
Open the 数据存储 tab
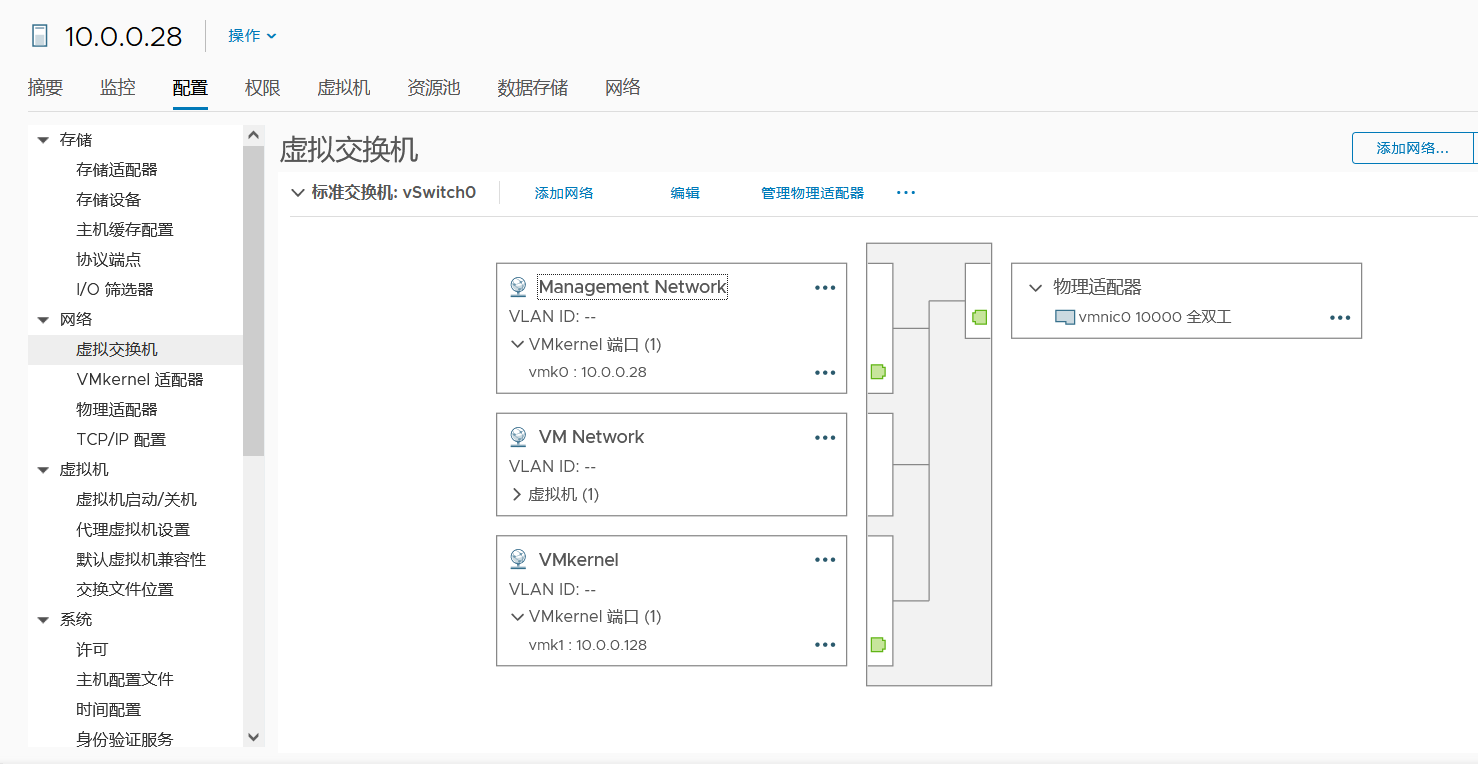(x=532, y=88)
